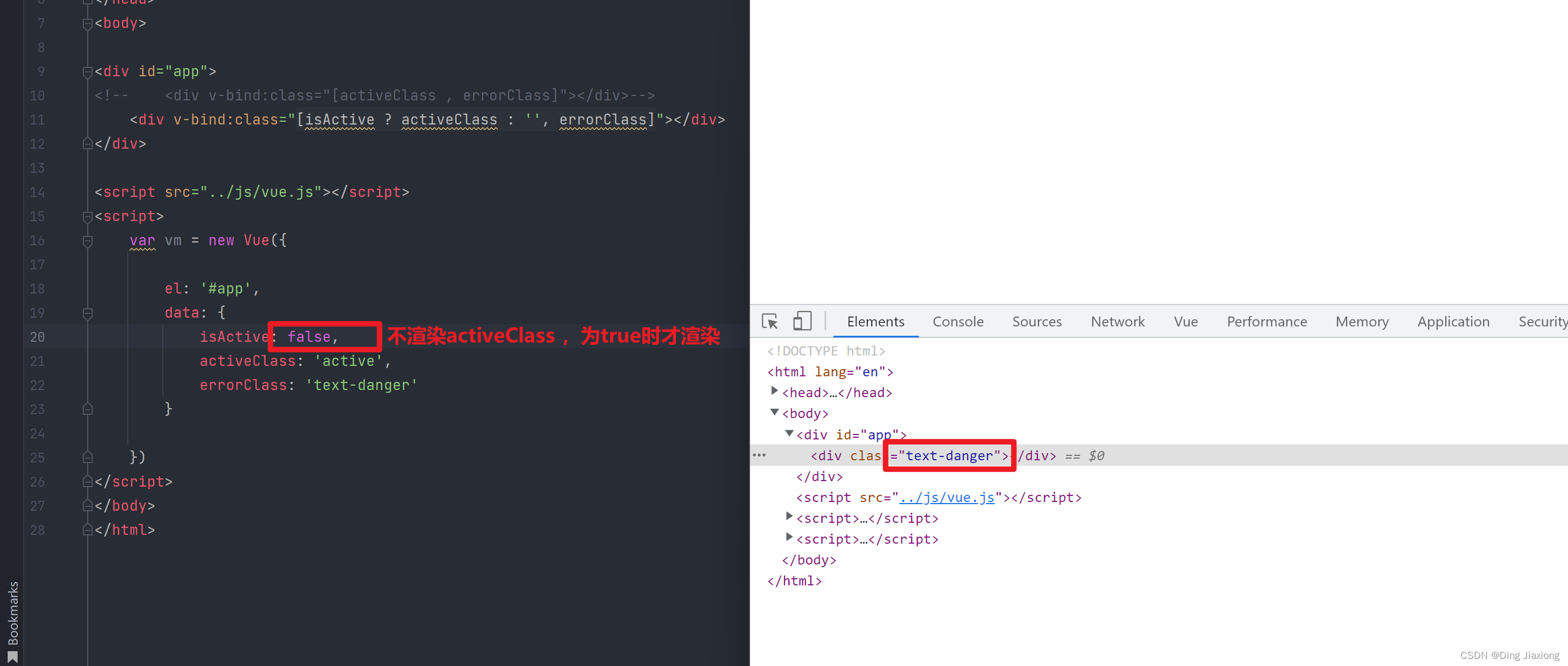Image resolution: width=1568 pixels, height=666 pixels.
Task: Click the script src="../js/vue.js" editor line
Action: pos(252,192)
